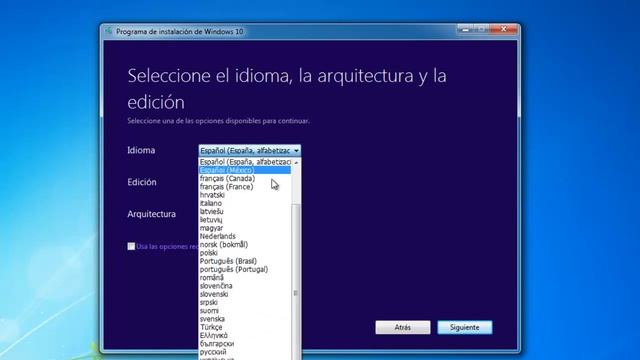The height and width of the screenshot is (360, 640).
Task: Toggle 'Usa las opciones recomendadas' checkbox
Action: [131, 246]
